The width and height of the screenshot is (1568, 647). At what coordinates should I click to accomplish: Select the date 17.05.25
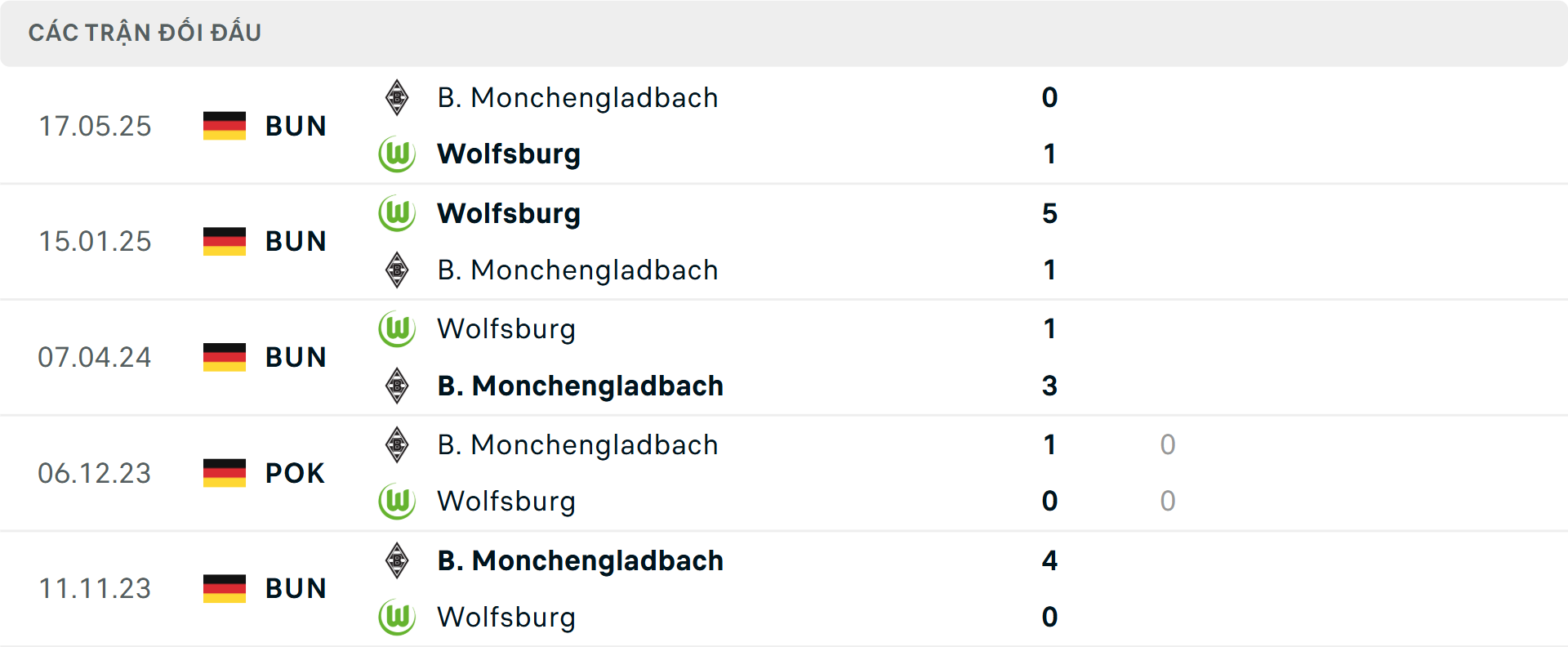[95, 126]
